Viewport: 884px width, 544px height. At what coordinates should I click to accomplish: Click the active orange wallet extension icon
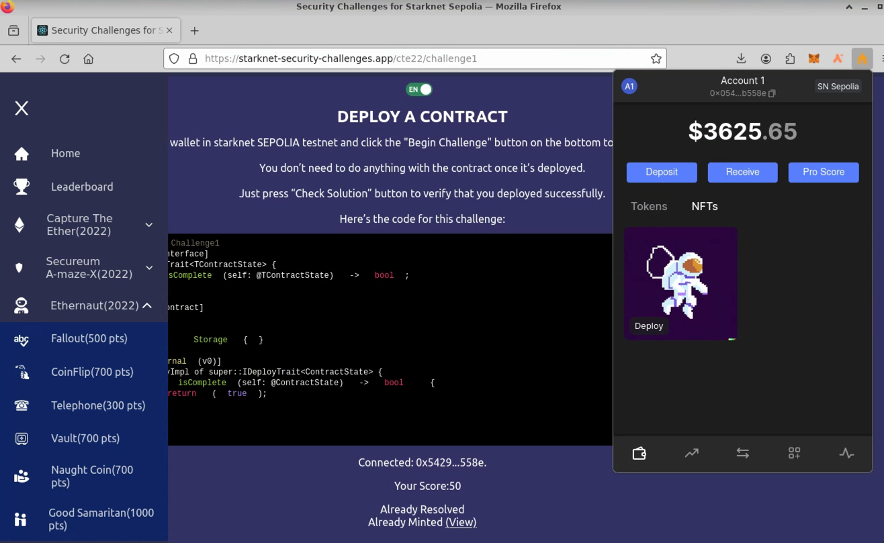pyautogui.click(x=862, y=59)
